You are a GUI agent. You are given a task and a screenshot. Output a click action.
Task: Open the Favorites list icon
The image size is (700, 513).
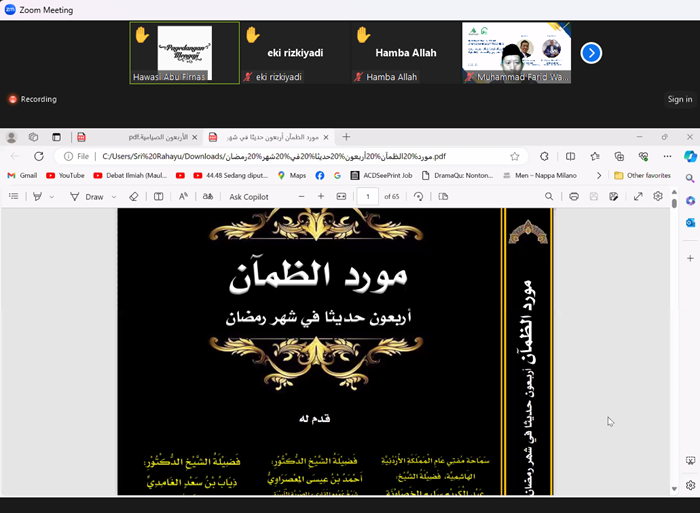[x=595, y=156]
